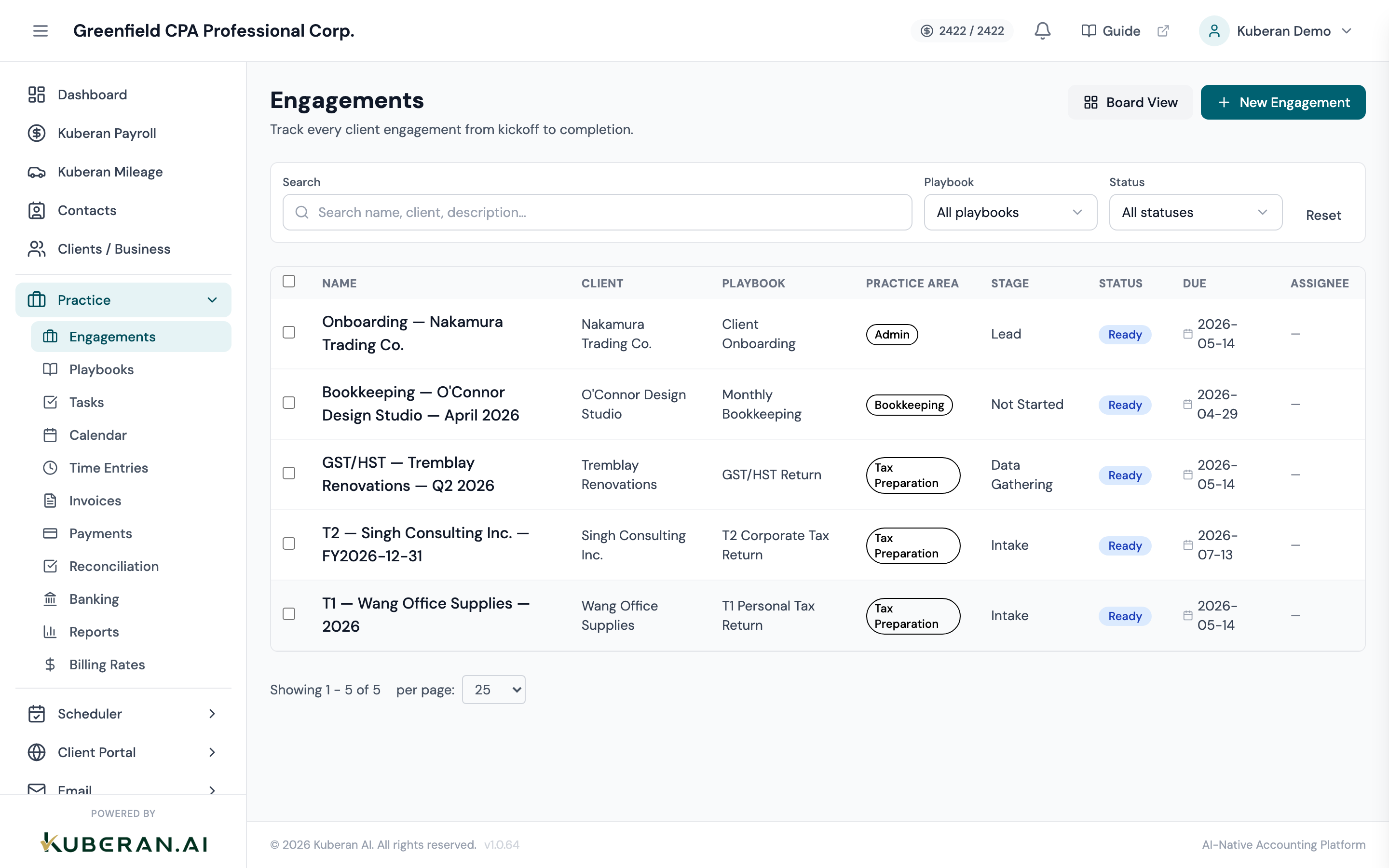Click the Invoices document icon
The width and height of the screenshot is (1389, 868).
pyautogui.click(x=50, y=500)
